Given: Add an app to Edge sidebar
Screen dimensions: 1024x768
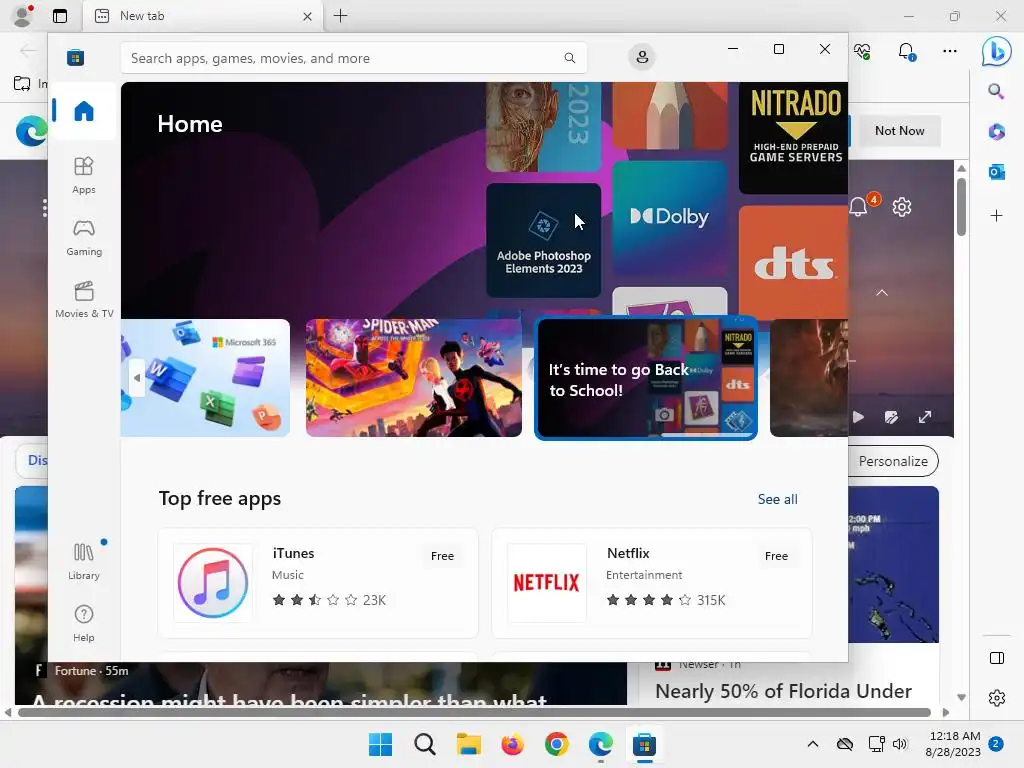Looking at the screenshot, I should [996, 216].
